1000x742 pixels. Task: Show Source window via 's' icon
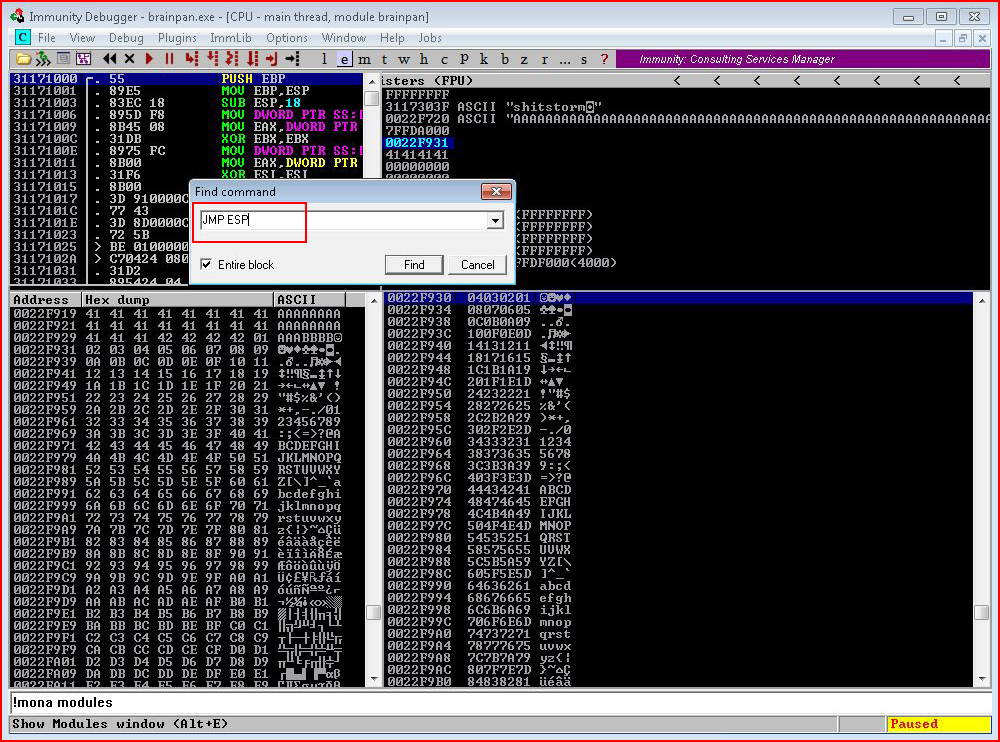[584, 59]
